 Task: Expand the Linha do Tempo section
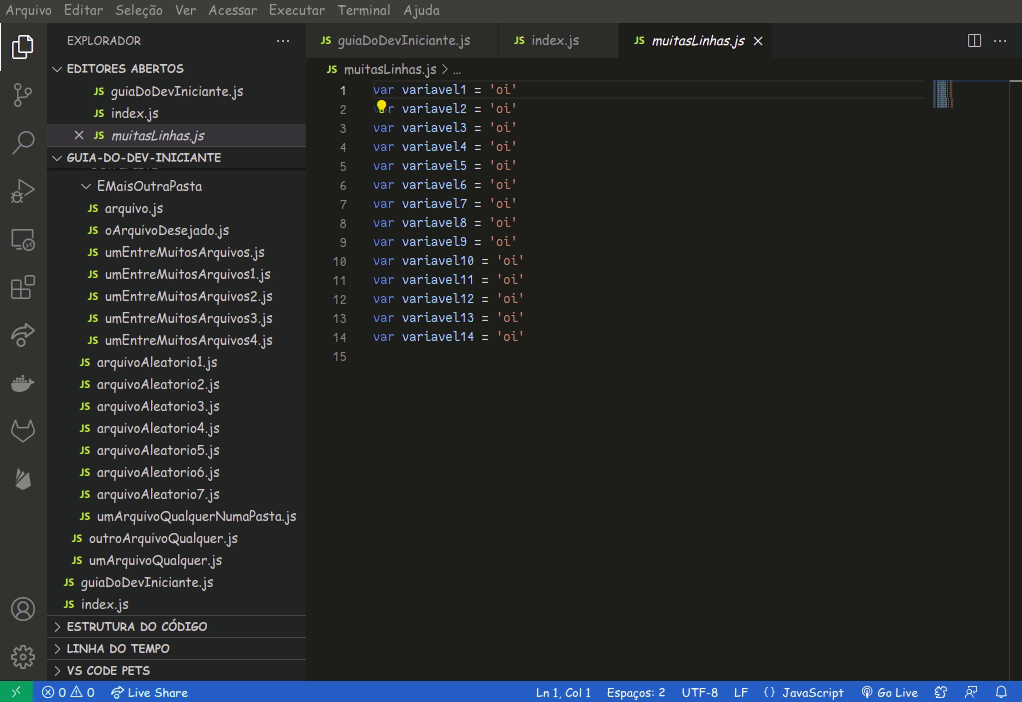tap(118, 648)
